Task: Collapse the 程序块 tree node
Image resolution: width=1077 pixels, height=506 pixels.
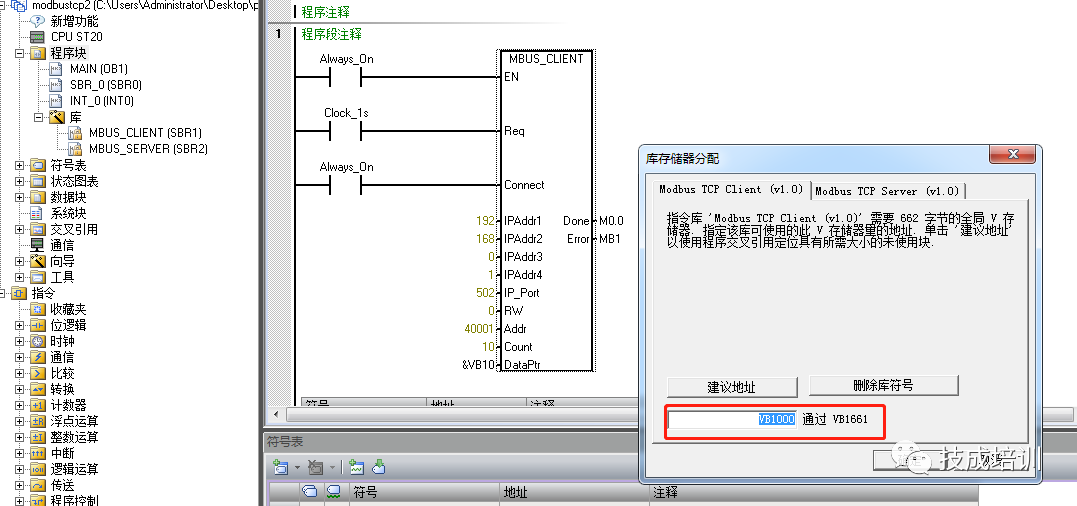Action: [19, 53]
